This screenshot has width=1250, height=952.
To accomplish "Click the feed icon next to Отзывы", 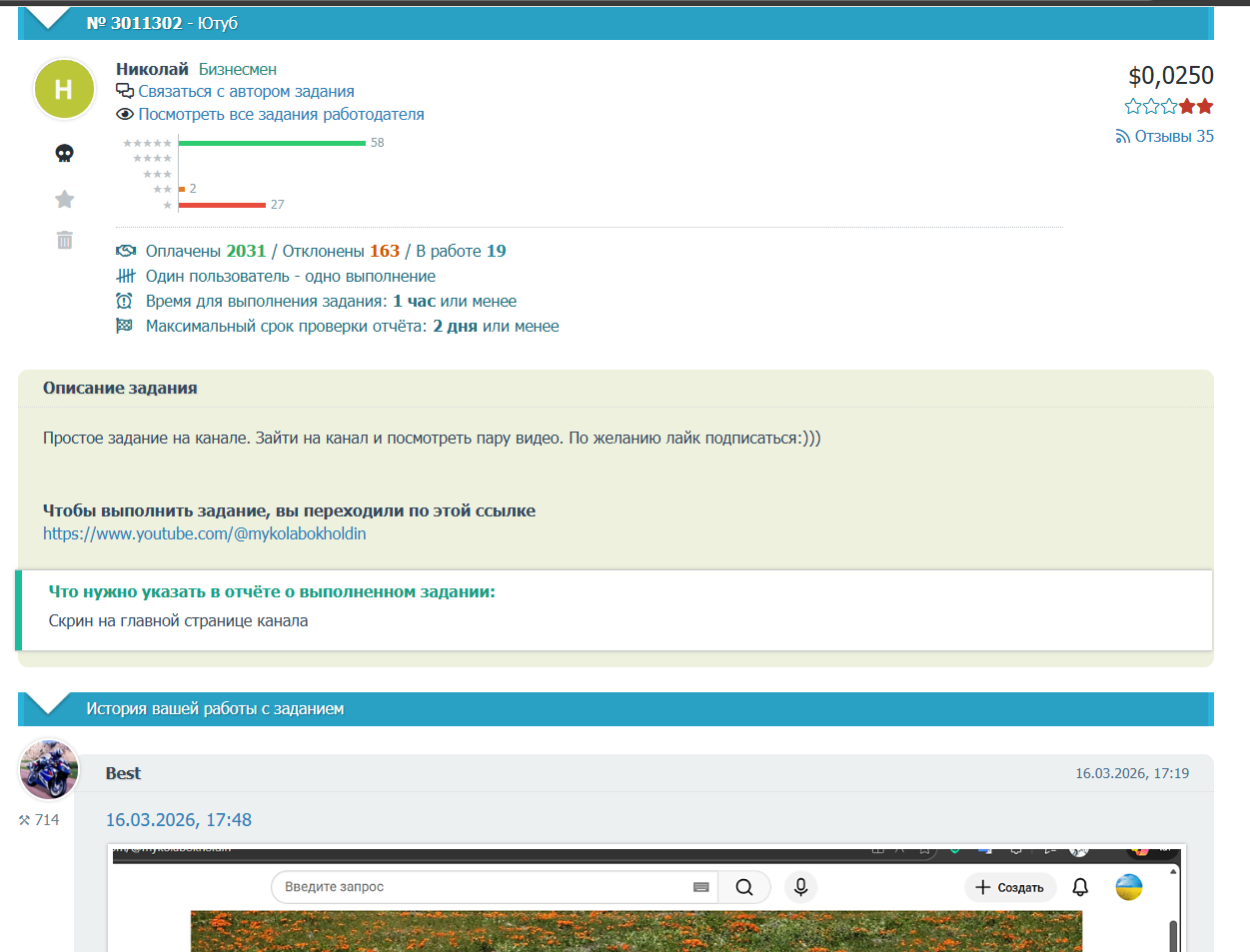I will (1123, 137).
